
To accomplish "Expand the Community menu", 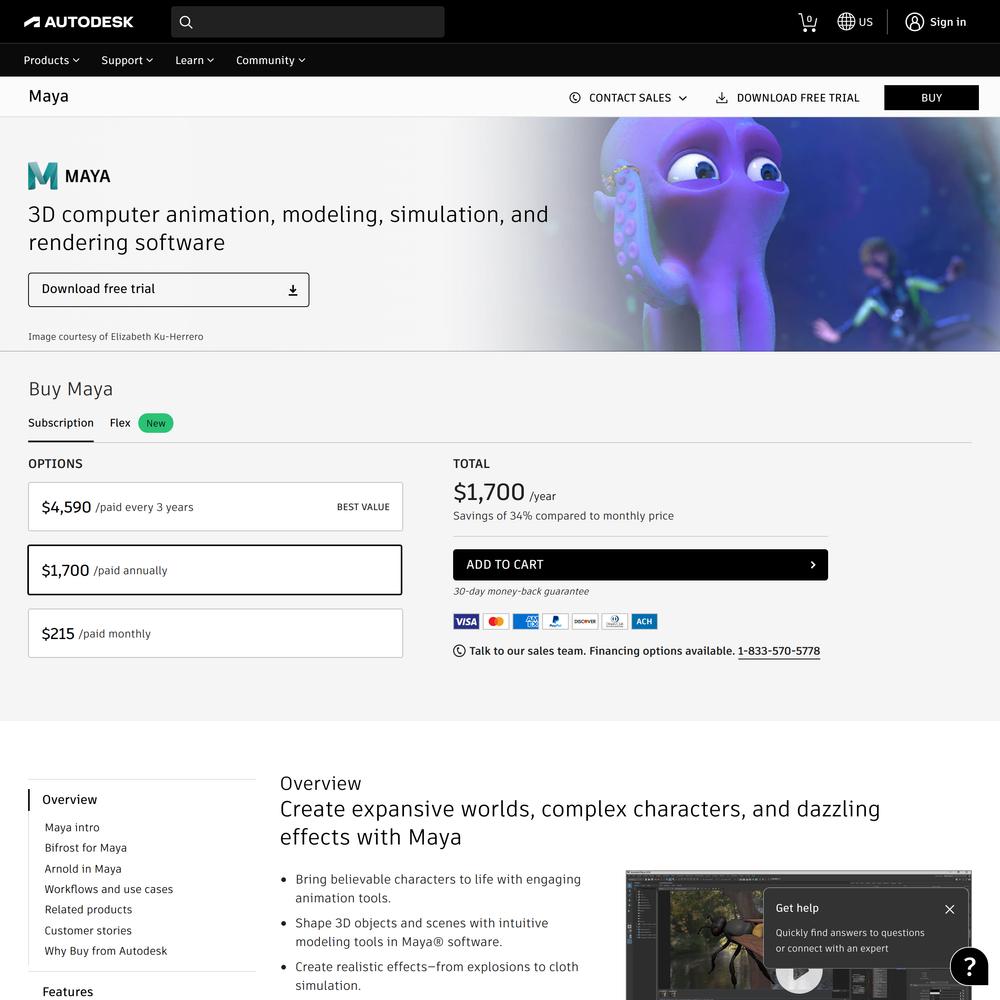I will point(270,60).
